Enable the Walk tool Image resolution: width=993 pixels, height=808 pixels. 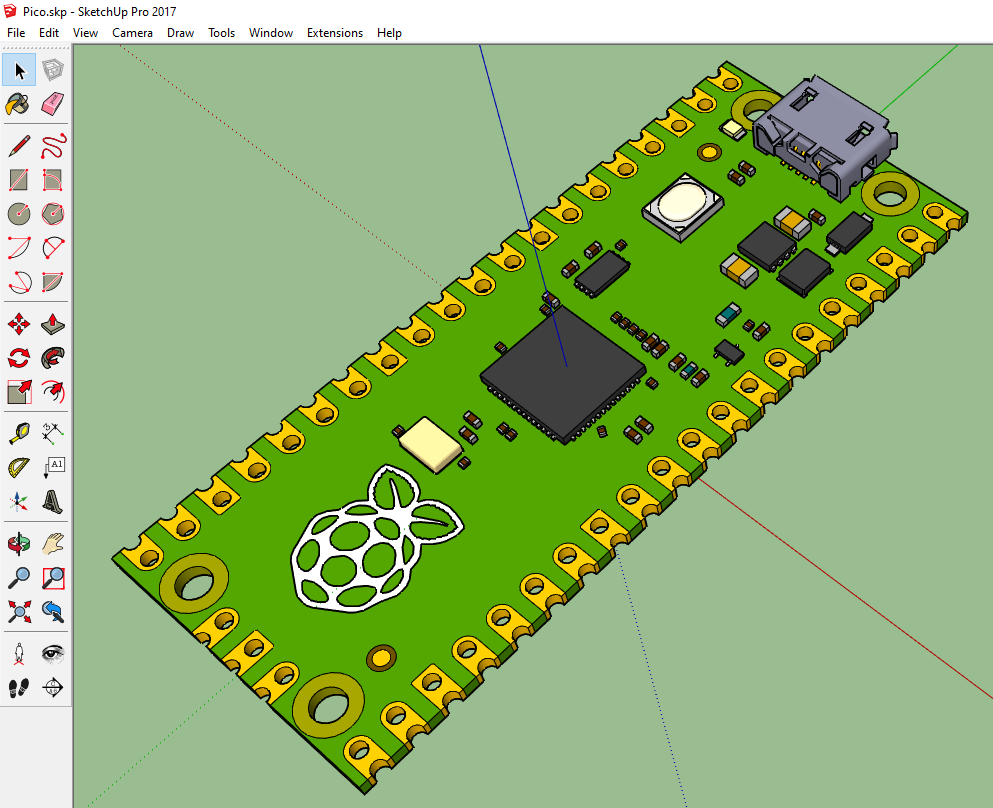pos(17,687)
